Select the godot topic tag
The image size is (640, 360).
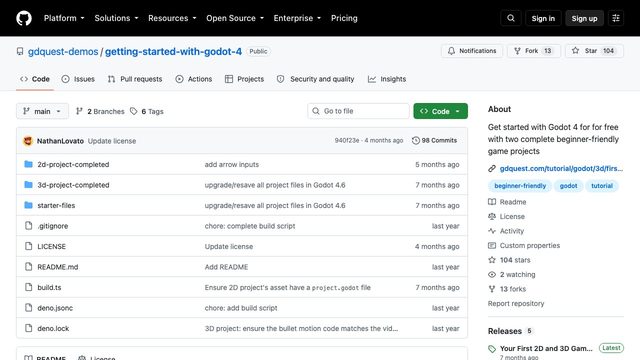click(568, 186)
